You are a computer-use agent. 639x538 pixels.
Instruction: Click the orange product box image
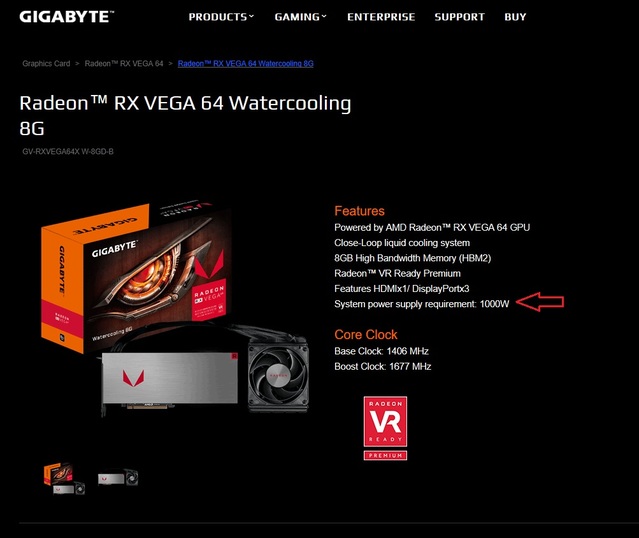[x=137, y=275]
